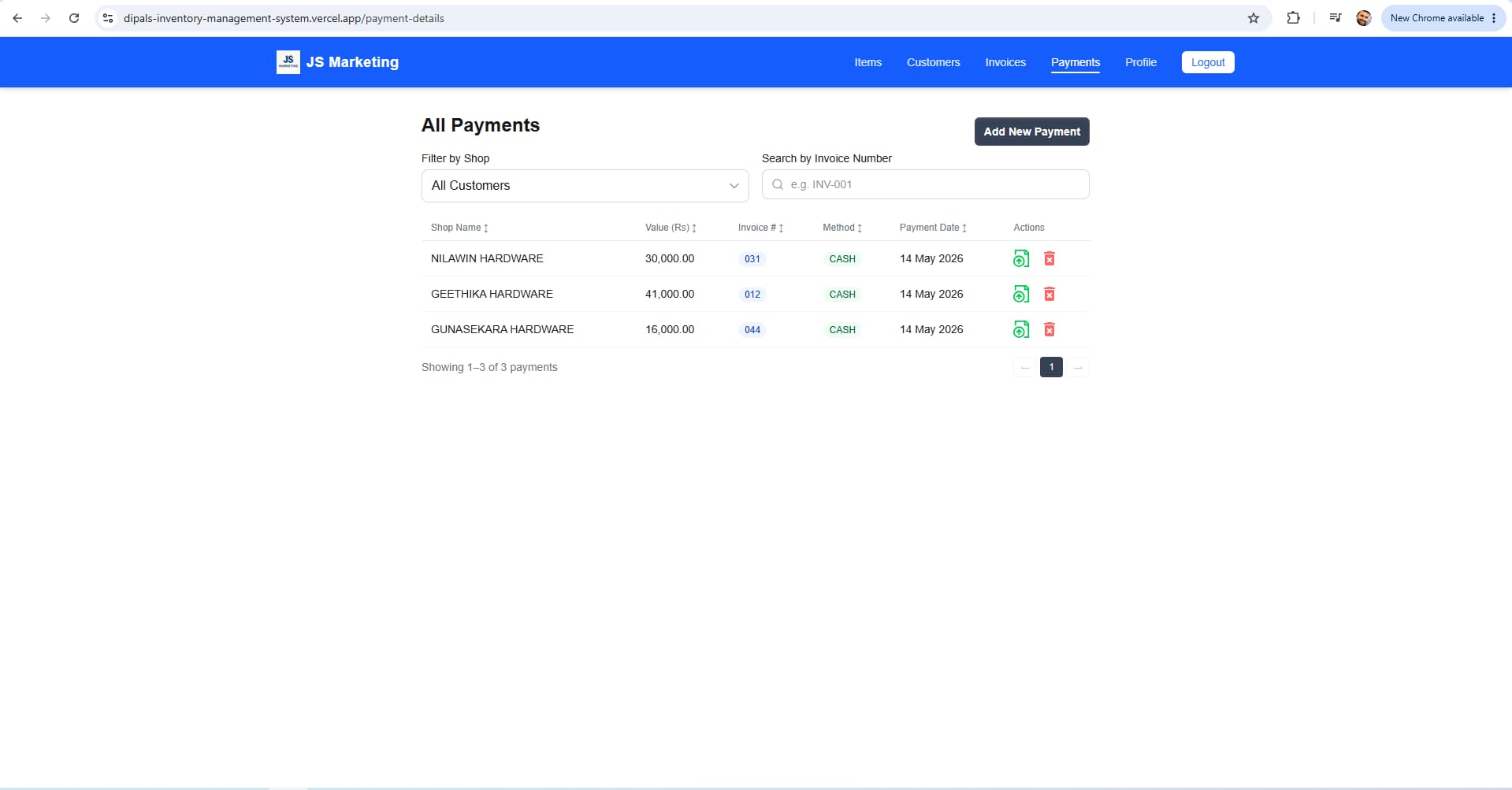Screen dimensions: 1512x790
Task: Open the Invoices page
Action: [x=1005, y=62]
